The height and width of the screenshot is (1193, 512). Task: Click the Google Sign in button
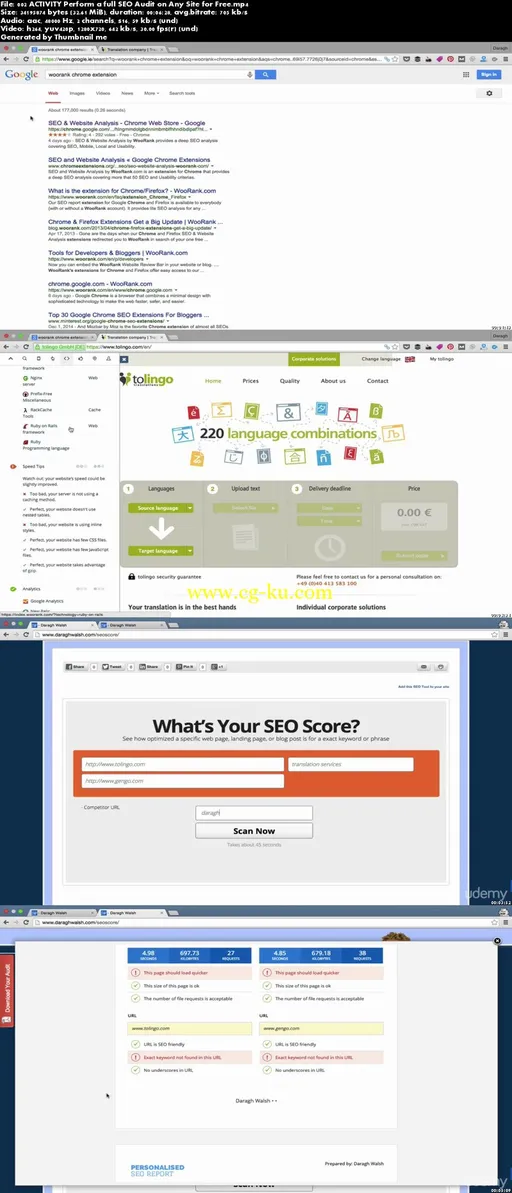tap(488, 75)
